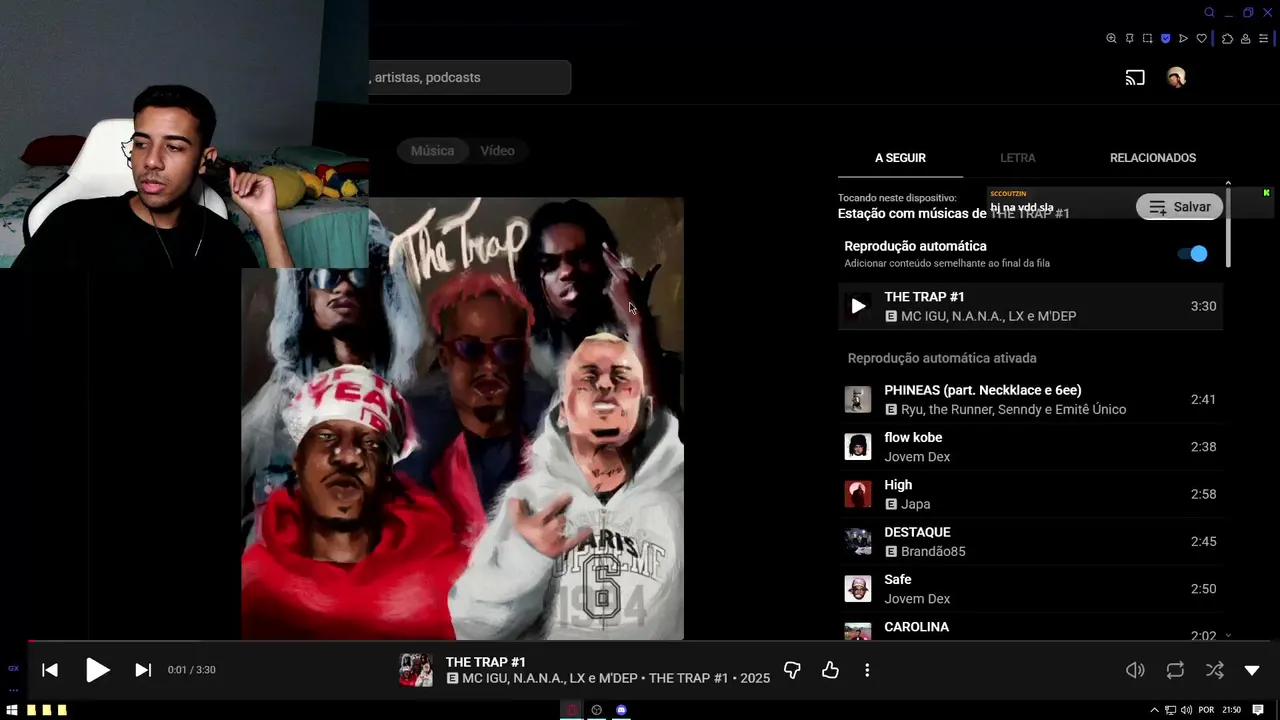Click the flow kobe thumbnail
The height and width of the screenshot is (720, 1280).
click(x=858, y=447)
